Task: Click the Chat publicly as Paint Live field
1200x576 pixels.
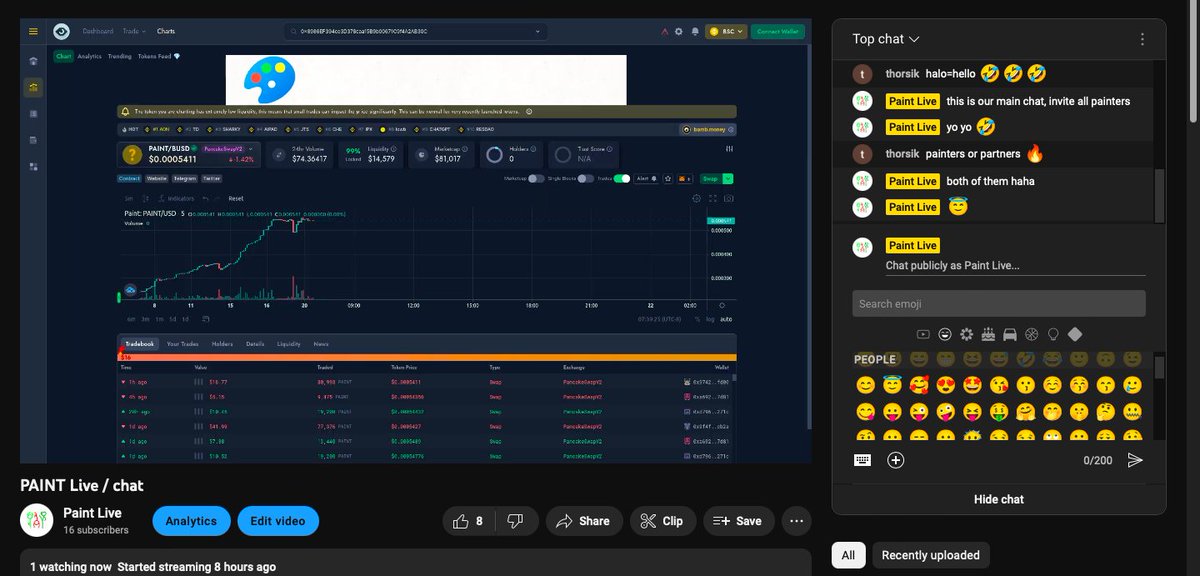Action: [1015, 266]
